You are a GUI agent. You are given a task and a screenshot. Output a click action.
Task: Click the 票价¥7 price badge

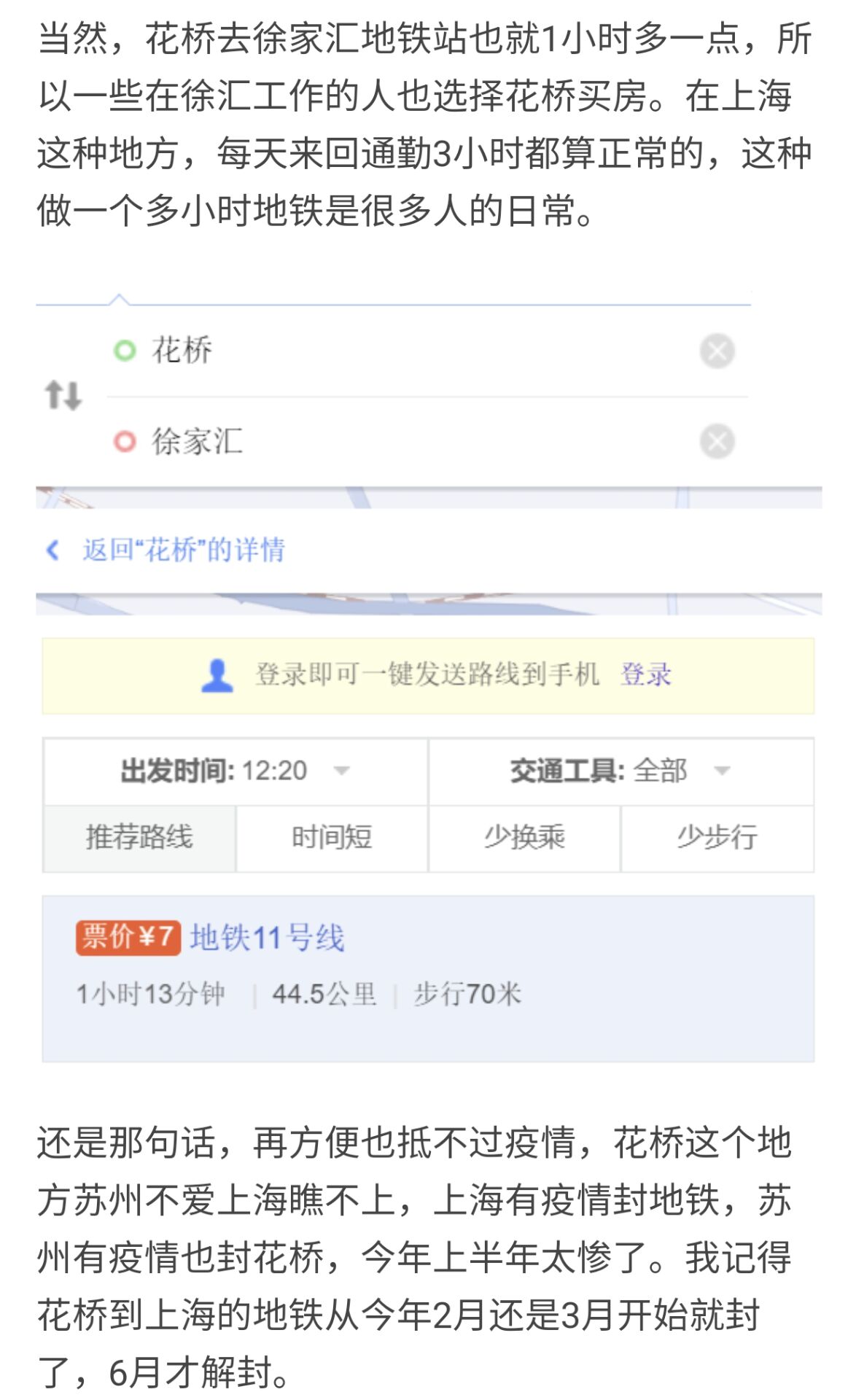coord(128,937)
